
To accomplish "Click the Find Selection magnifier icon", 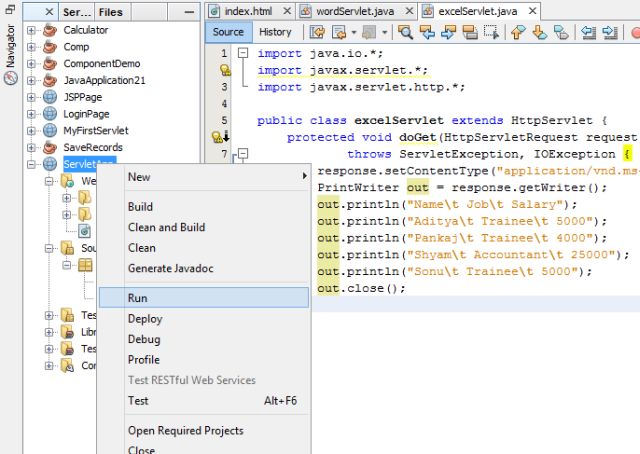I will pos(403,32).
